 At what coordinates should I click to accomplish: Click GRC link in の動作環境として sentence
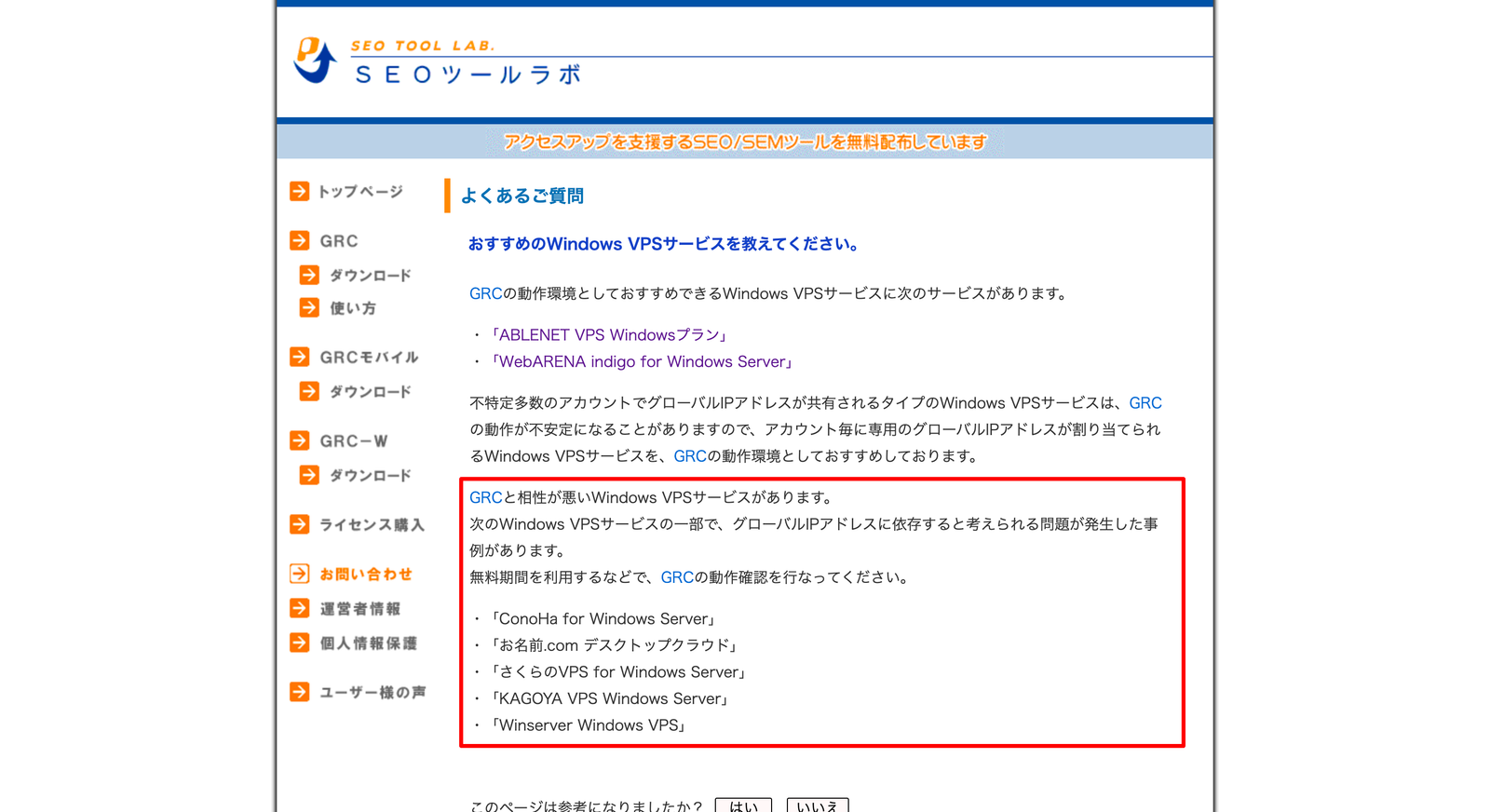[x=486, y=293]
